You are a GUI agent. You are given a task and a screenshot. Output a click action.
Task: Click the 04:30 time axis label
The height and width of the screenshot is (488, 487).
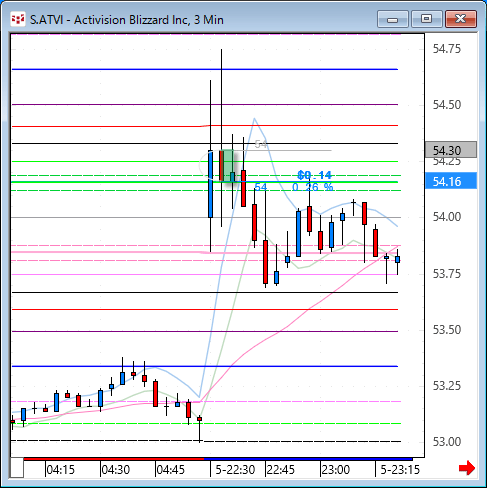115,470
